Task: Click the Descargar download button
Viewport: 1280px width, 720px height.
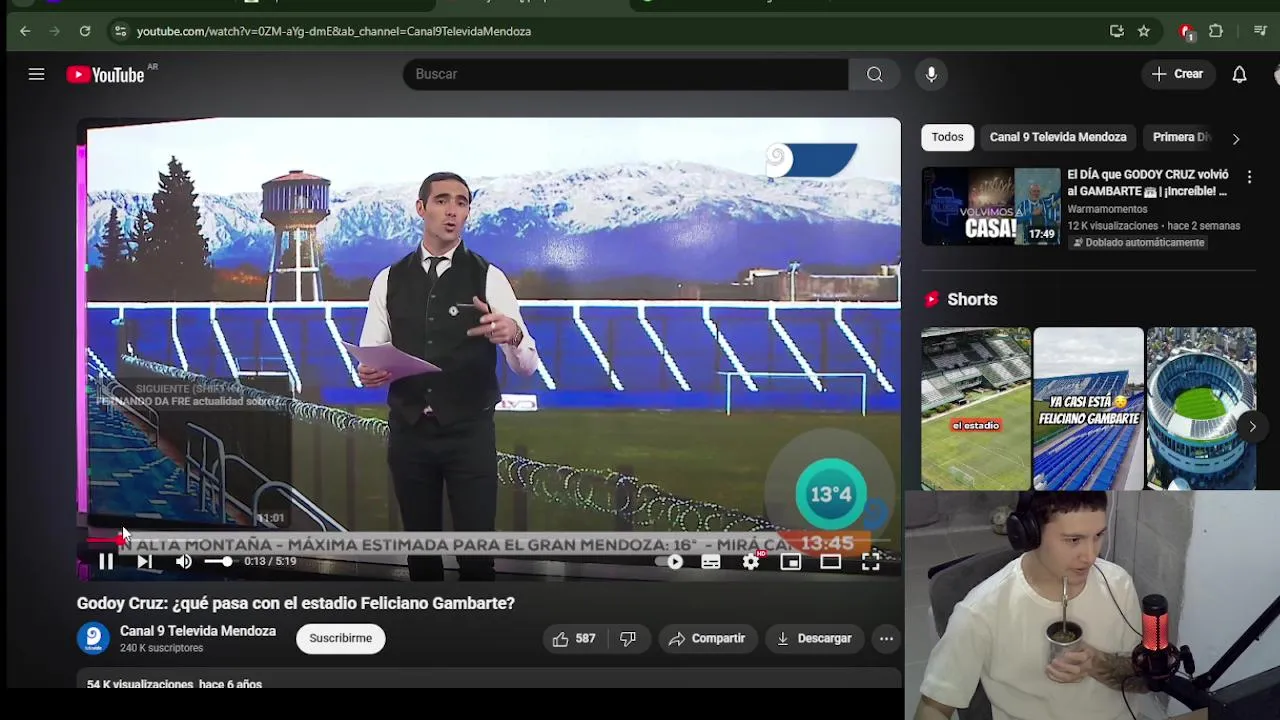Action: pos(814,638)
